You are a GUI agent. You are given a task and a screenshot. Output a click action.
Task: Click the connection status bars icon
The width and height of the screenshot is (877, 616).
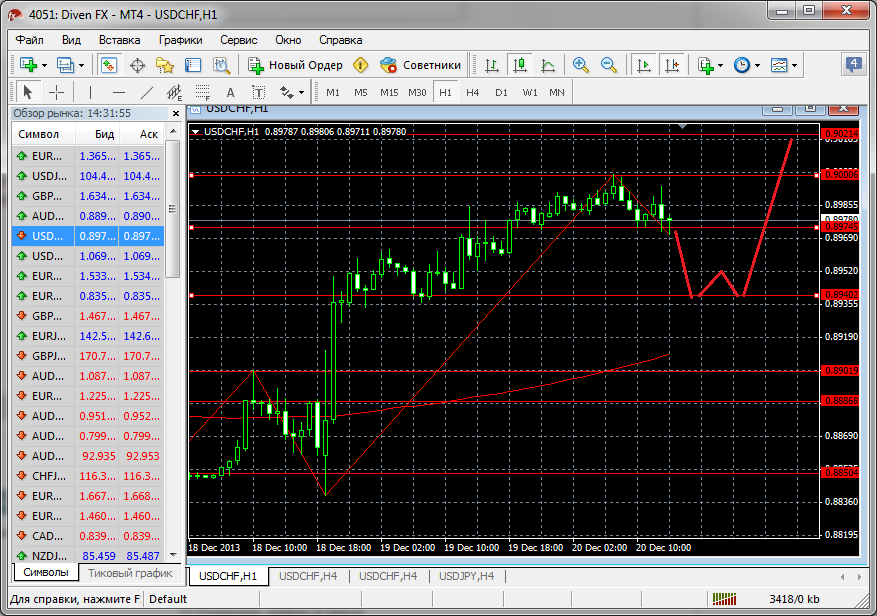pos(724,599)
